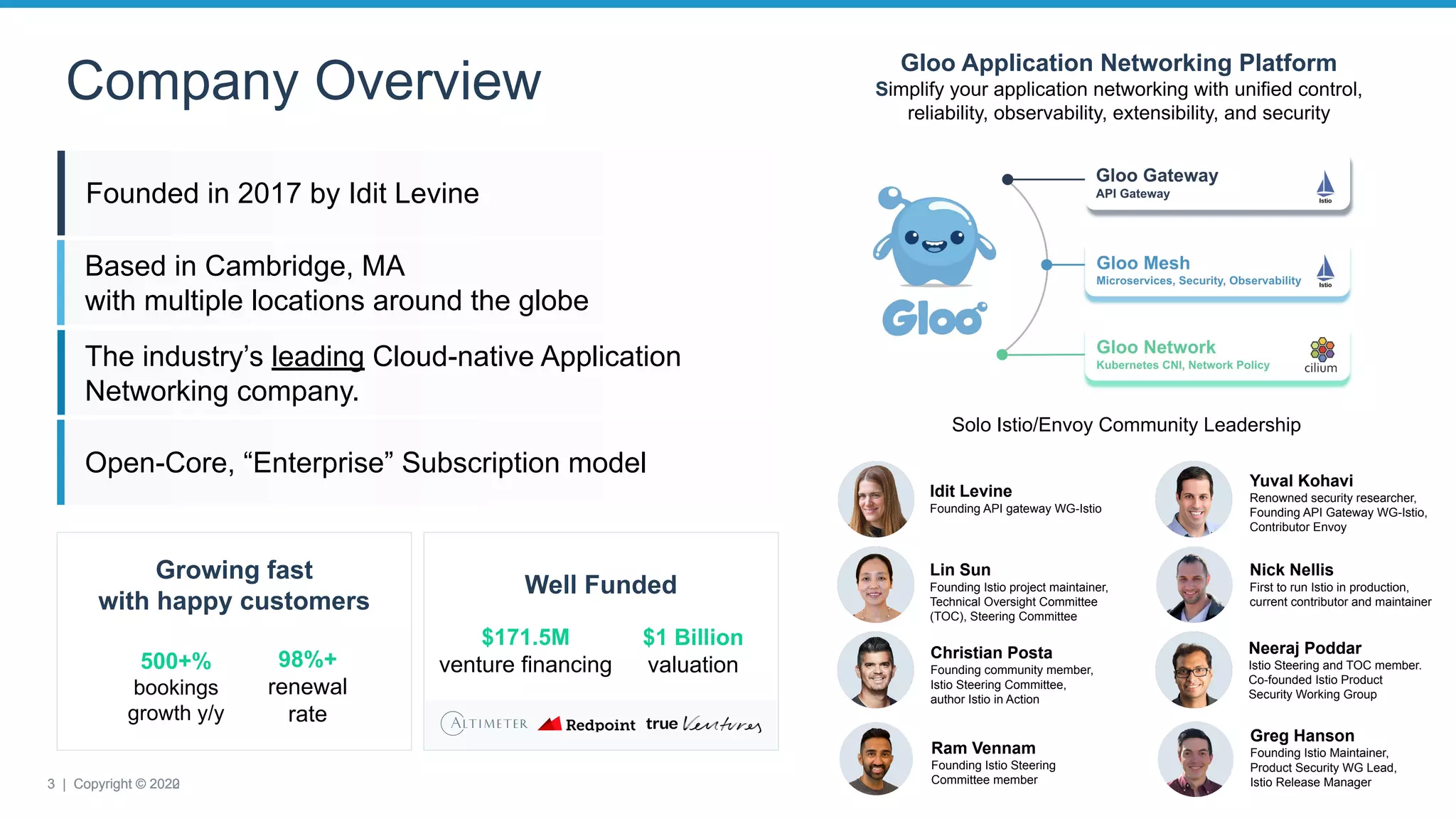Screen dimensions: 1456x819
Task: Click 'Based in Cambridge, MA' line
Action: tap(245, 266)
